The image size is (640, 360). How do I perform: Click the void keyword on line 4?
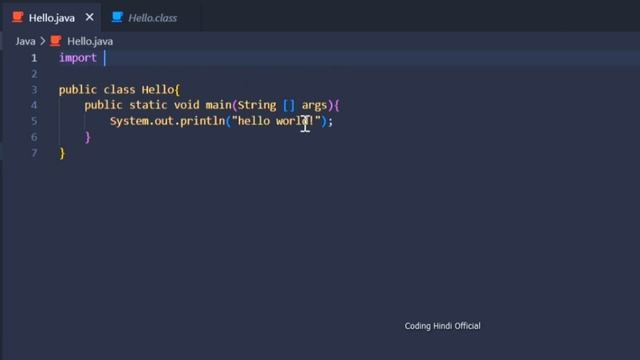point(187,105)
